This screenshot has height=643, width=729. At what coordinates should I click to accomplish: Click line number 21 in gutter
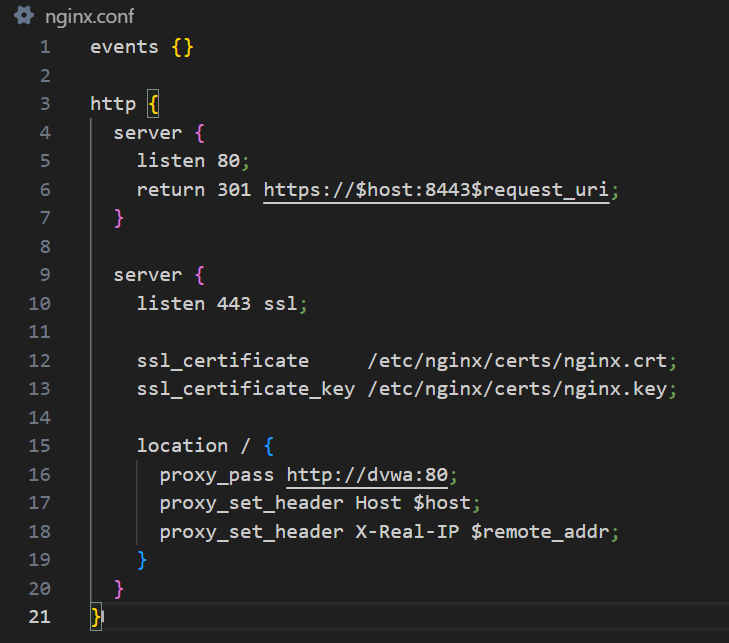tap(40, 617)
